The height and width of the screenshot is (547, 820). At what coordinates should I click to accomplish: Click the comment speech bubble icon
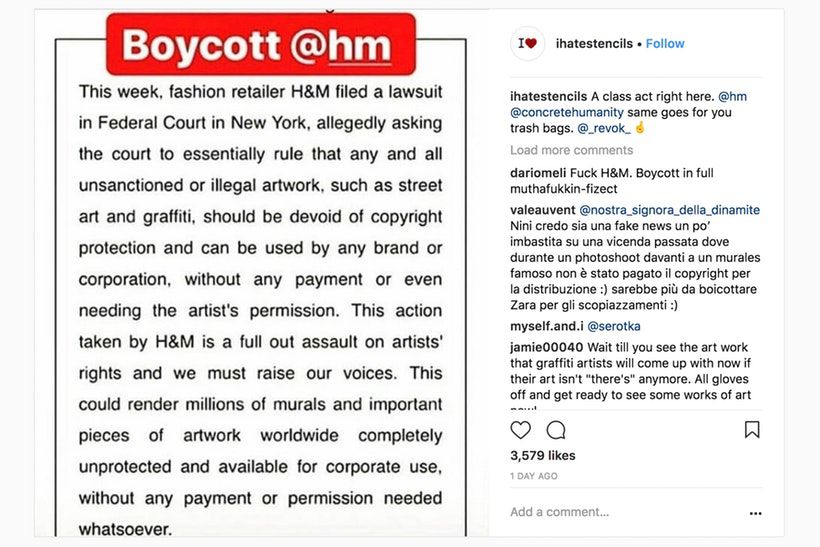pos(556,430)
